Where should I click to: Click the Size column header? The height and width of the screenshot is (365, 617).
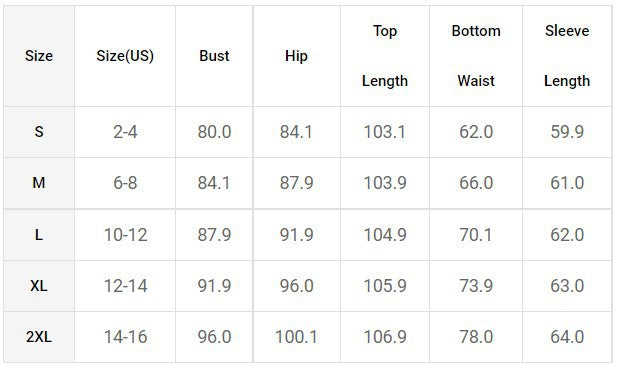[x=39, y=56]
